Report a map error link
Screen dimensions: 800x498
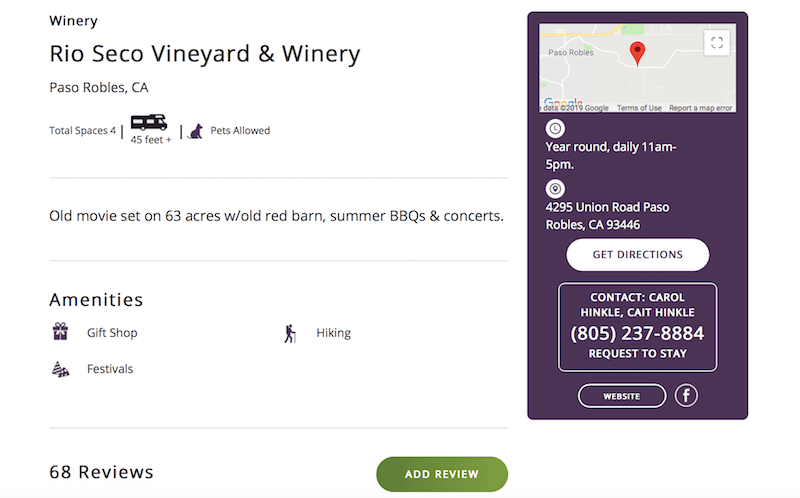[x=700, y=108]
